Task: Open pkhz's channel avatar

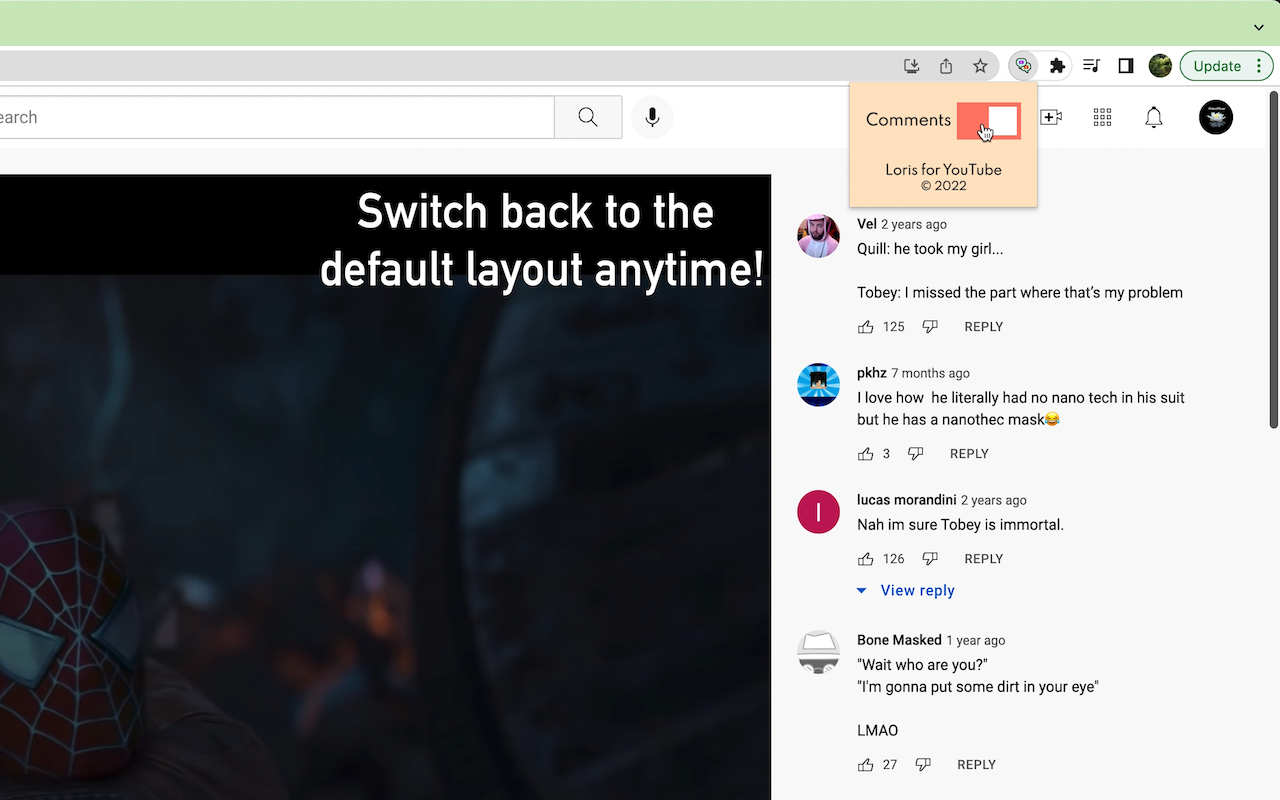Action: coord(818,385)
